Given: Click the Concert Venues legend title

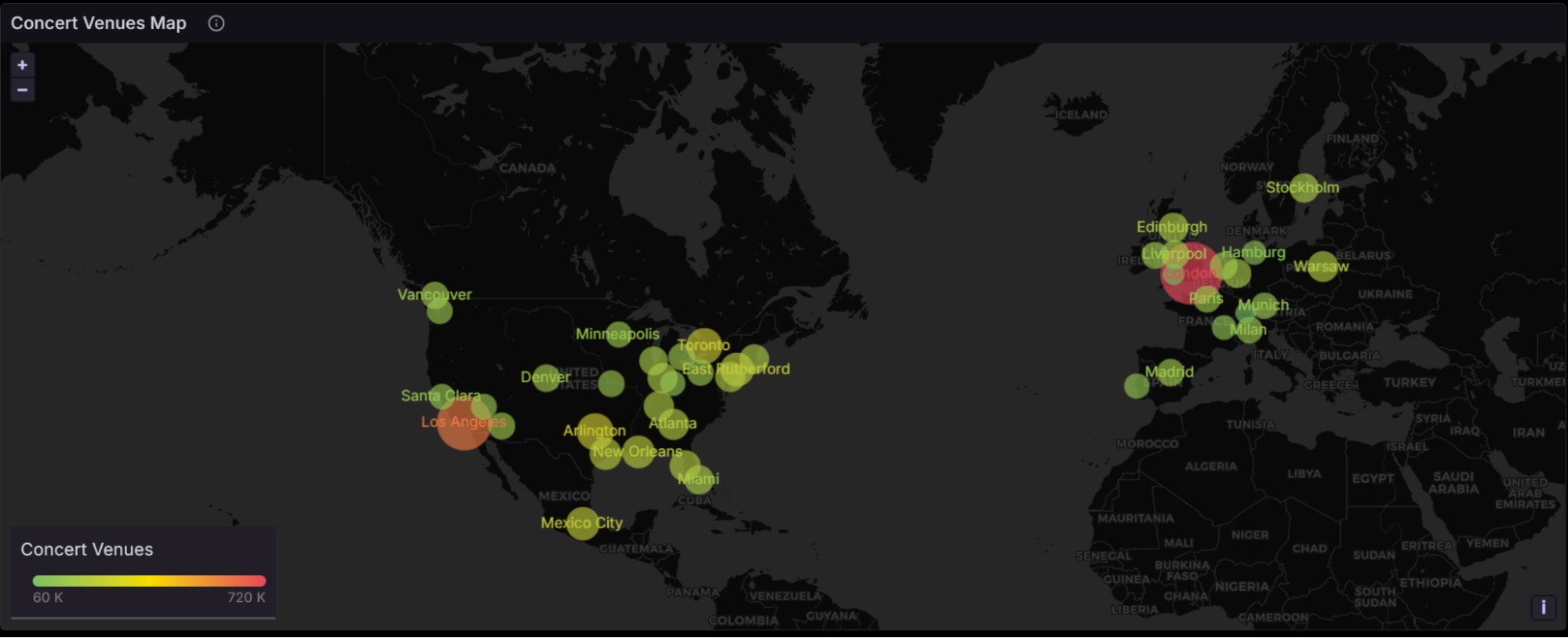Looking at the screenshot, I should 87,549.
